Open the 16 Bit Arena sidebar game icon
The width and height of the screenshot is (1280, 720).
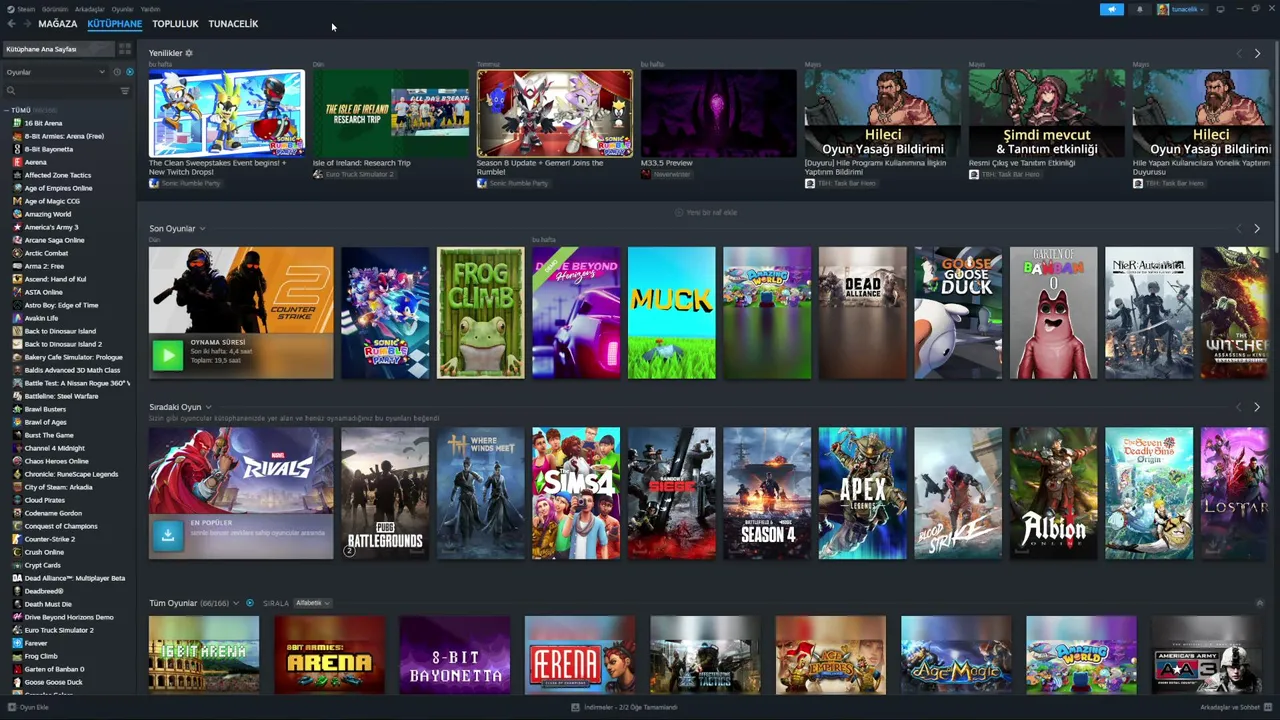(17, 123)
